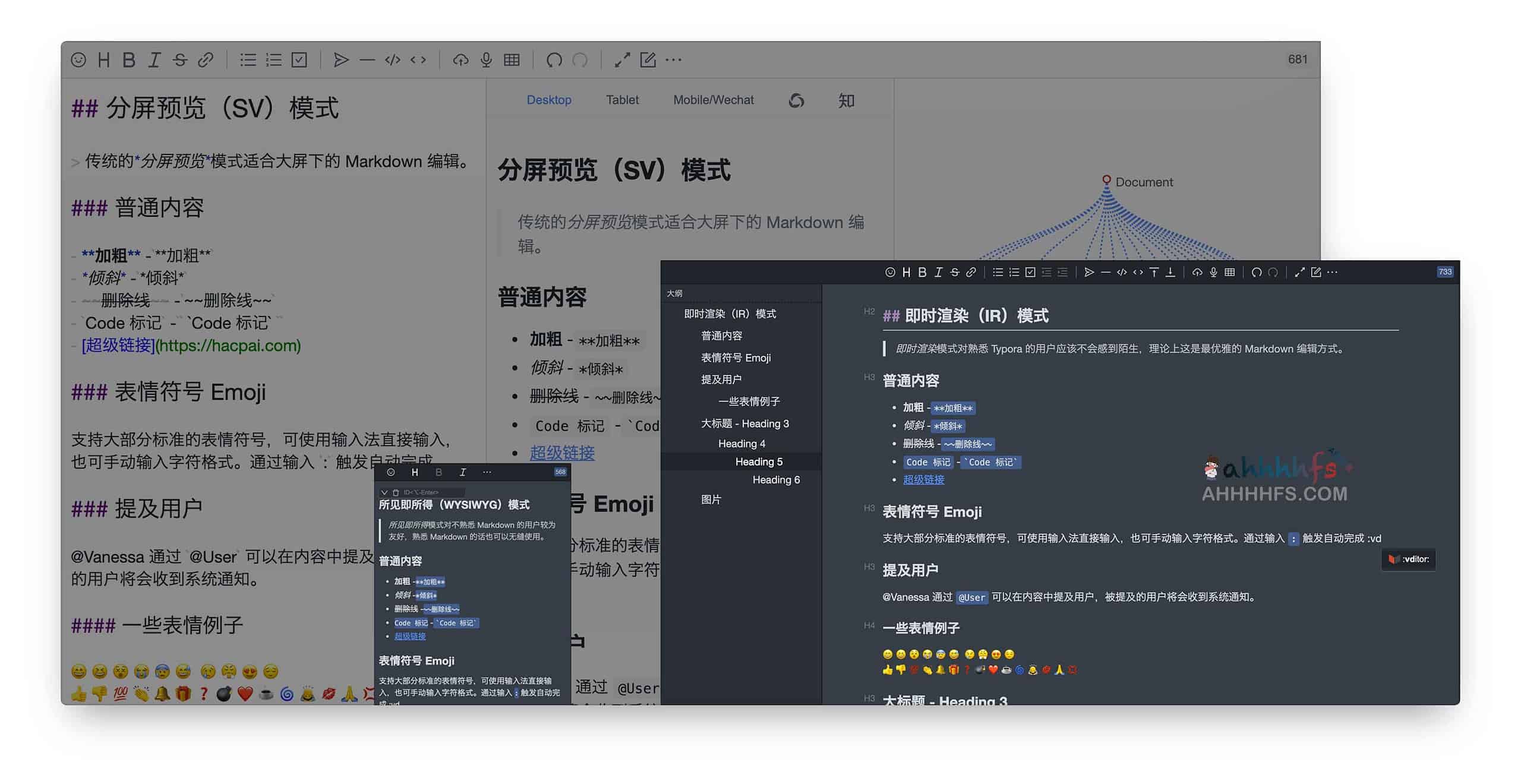Switch to the Tablet preview tab
The image size is (1521, 784).
pos(621,100)
